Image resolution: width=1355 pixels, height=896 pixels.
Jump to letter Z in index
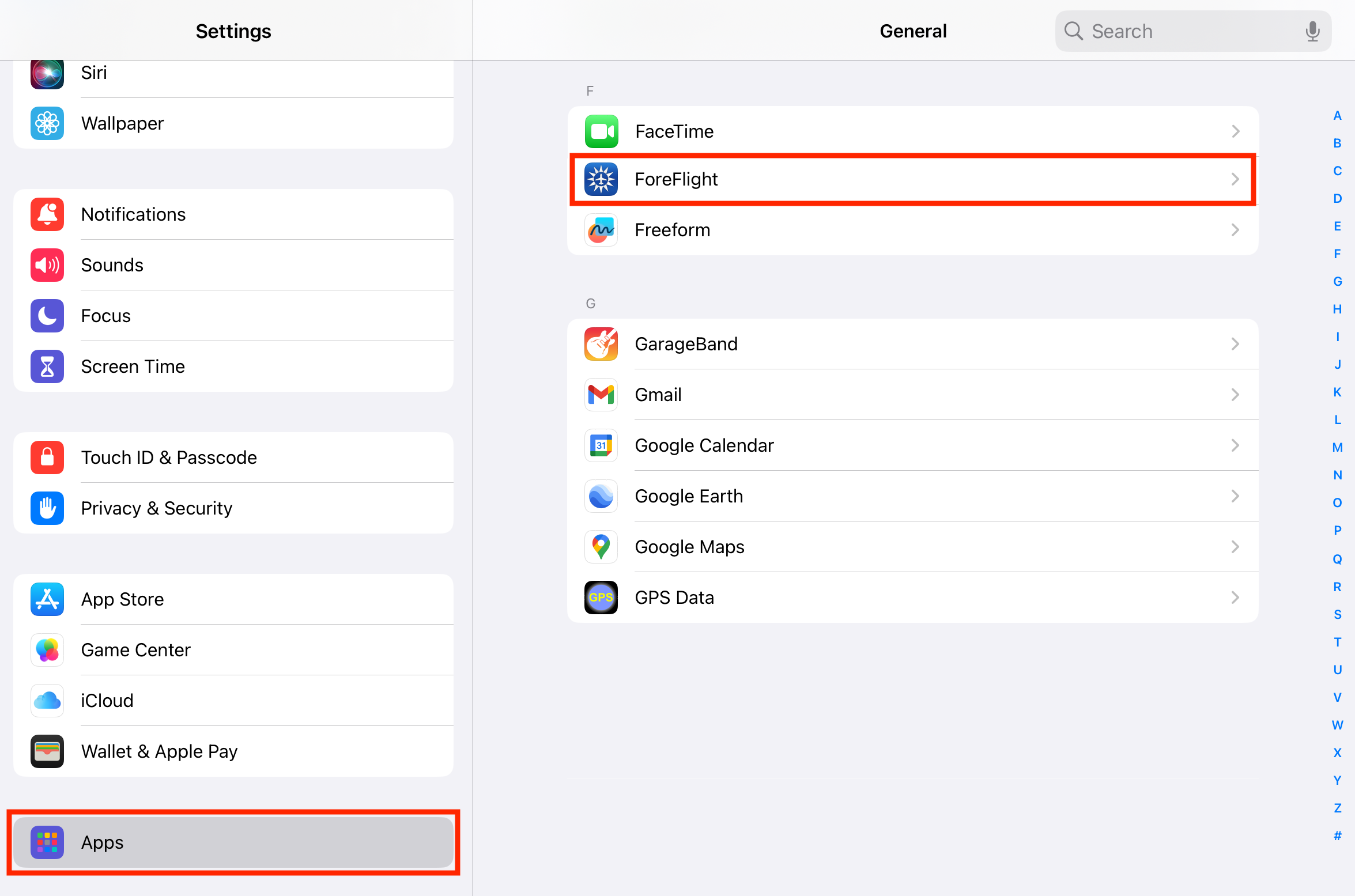tap(1337, 808)
